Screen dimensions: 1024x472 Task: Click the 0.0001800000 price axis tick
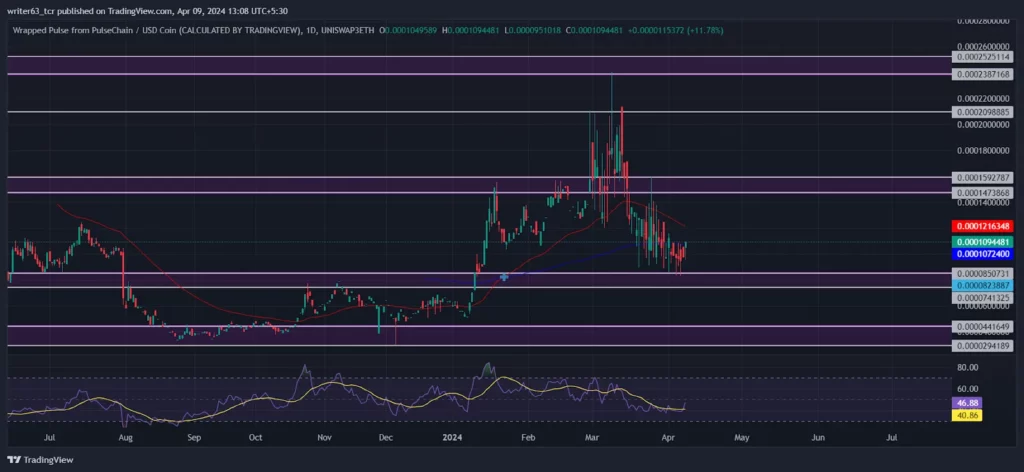point(985,151)
